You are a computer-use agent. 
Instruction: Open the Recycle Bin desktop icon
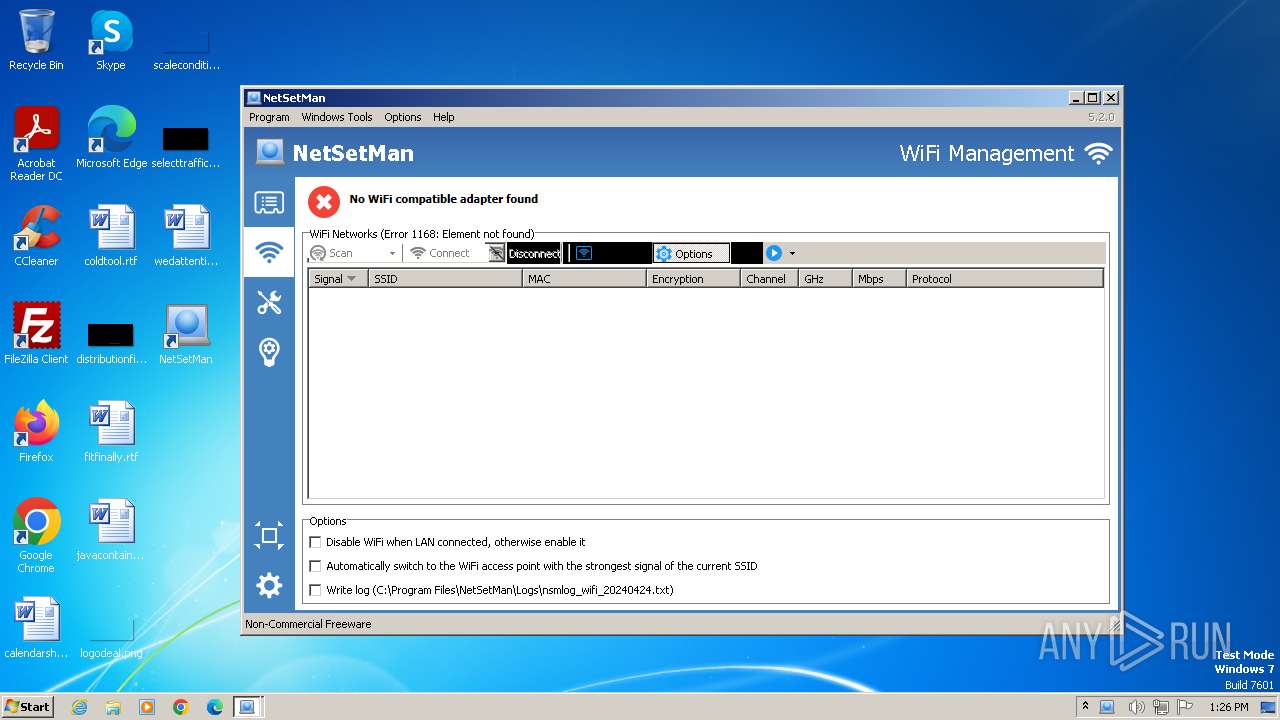[36, 40]
